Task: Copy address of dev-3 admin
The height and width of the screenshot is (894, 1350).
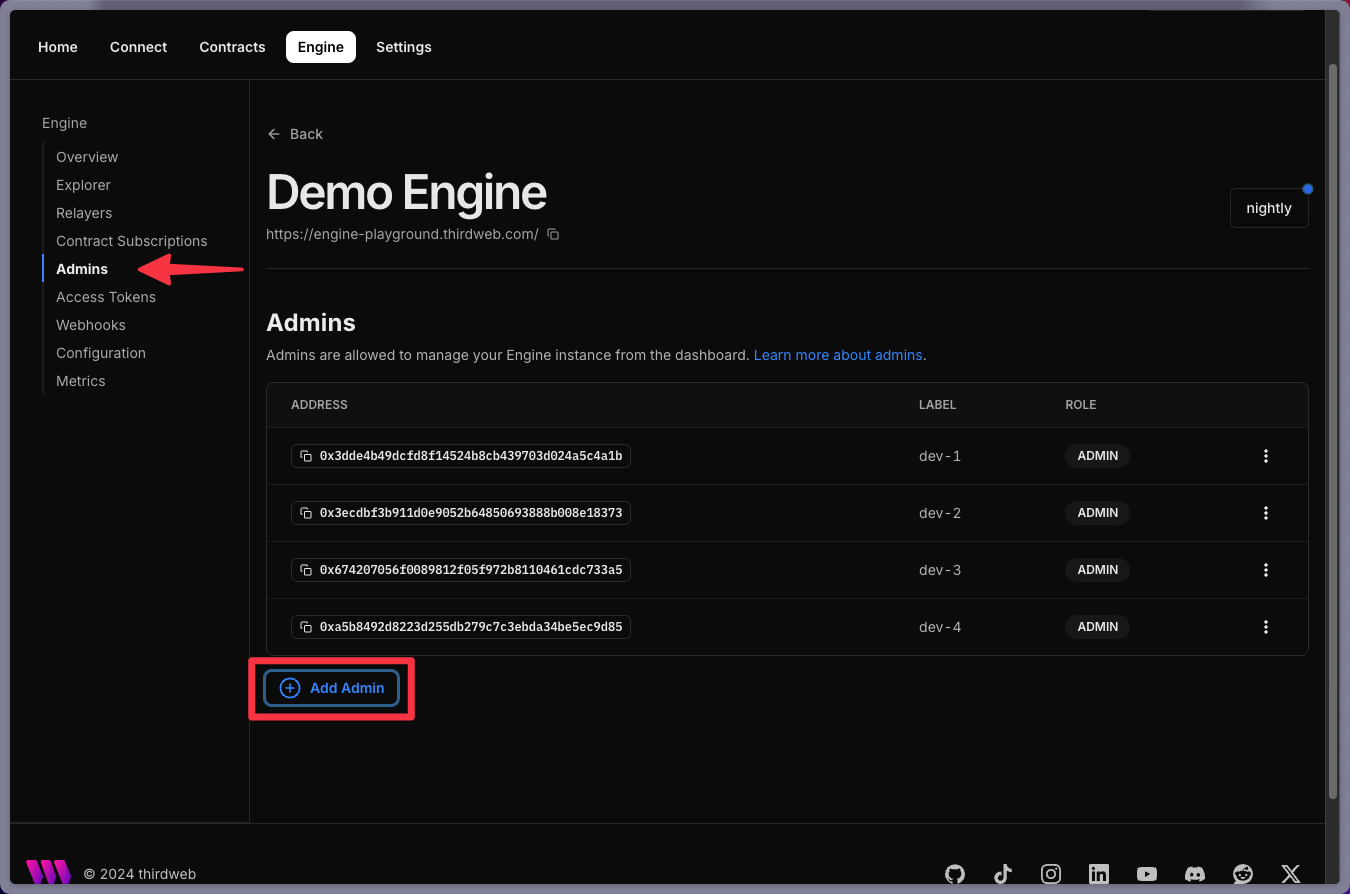Action: tap(306, 570)
